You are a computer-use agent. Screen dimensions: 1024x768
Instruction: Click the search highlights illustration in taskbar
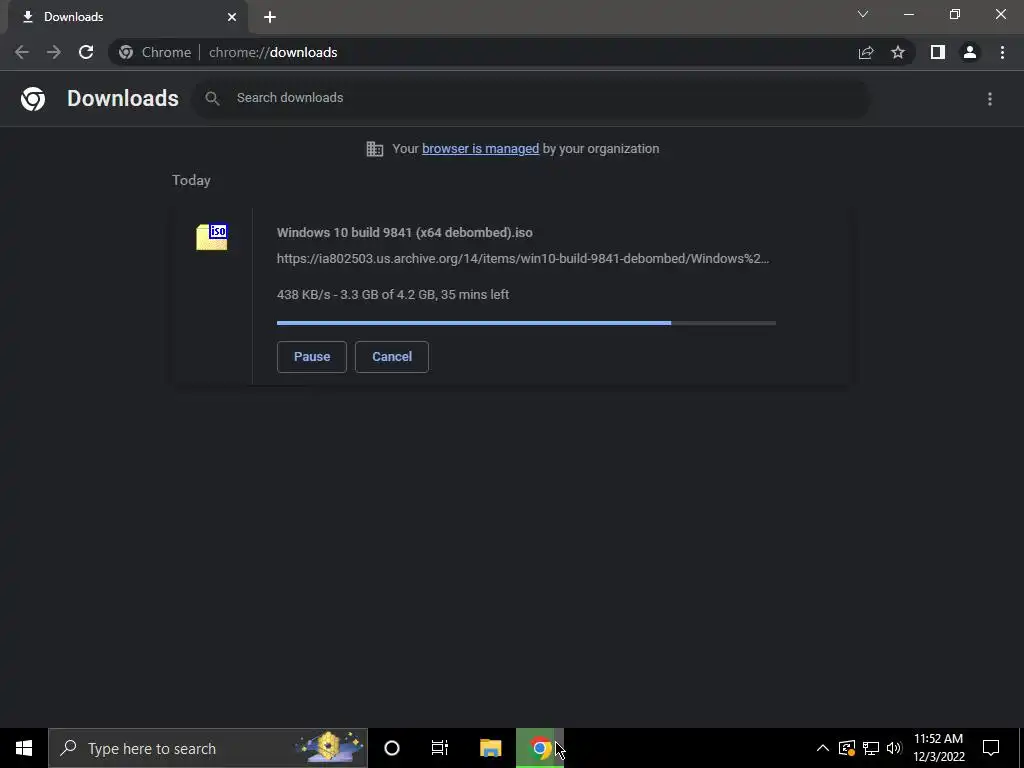tap(330, 748)
